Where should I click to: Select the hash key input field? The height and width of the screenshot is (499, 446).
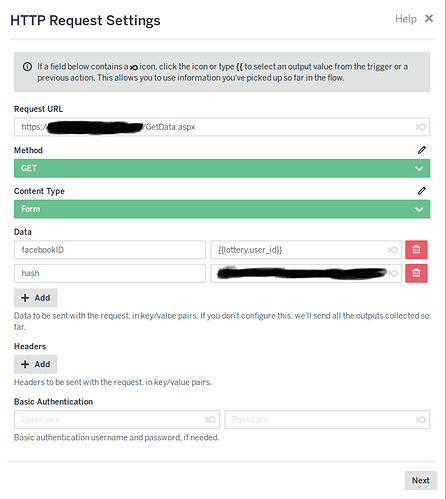click(110, 273)
